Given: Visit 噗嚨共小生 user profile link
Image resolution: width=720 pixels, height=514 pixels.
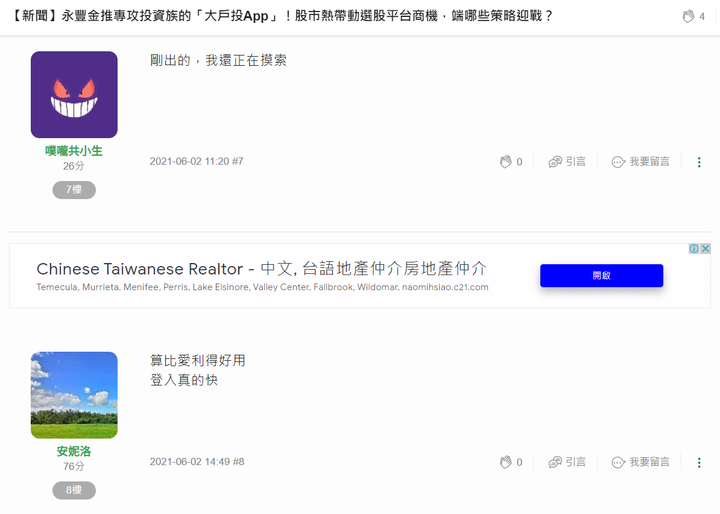Looking at the screenshot, I should [x=74, y=151].
